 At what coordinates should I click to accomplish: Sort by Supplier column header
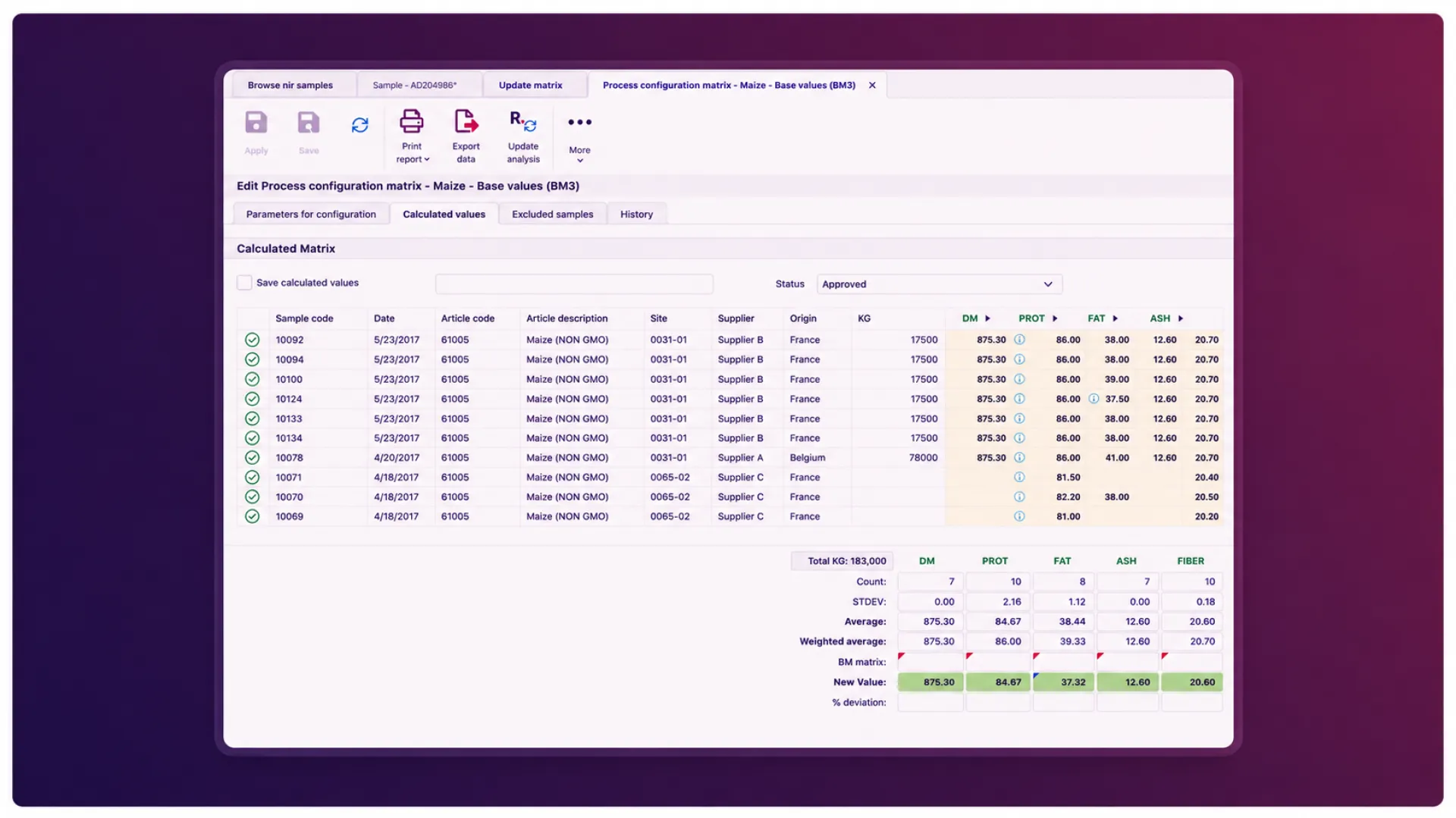736,319
